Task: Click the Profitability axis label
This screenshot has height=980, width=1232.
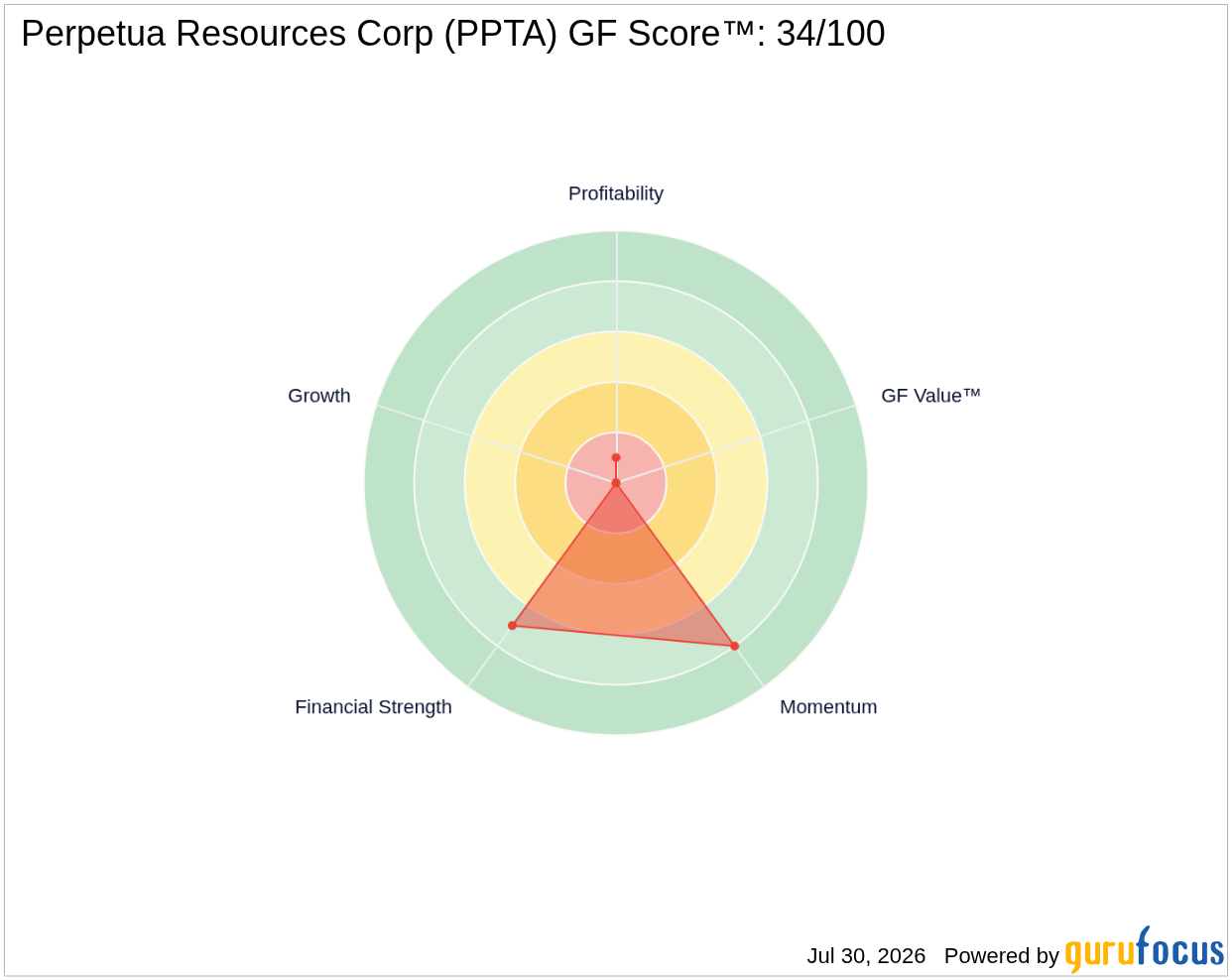Action: click(x=615, y=193)
